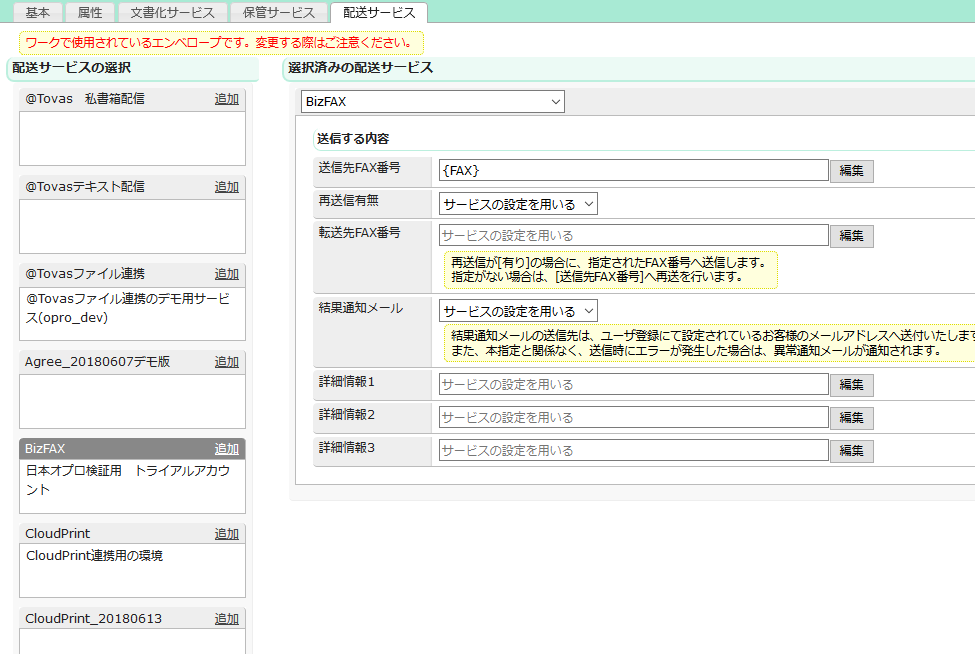Open the 属性 tab
This screenshot has height=654, width=975.
pos(90,12)
